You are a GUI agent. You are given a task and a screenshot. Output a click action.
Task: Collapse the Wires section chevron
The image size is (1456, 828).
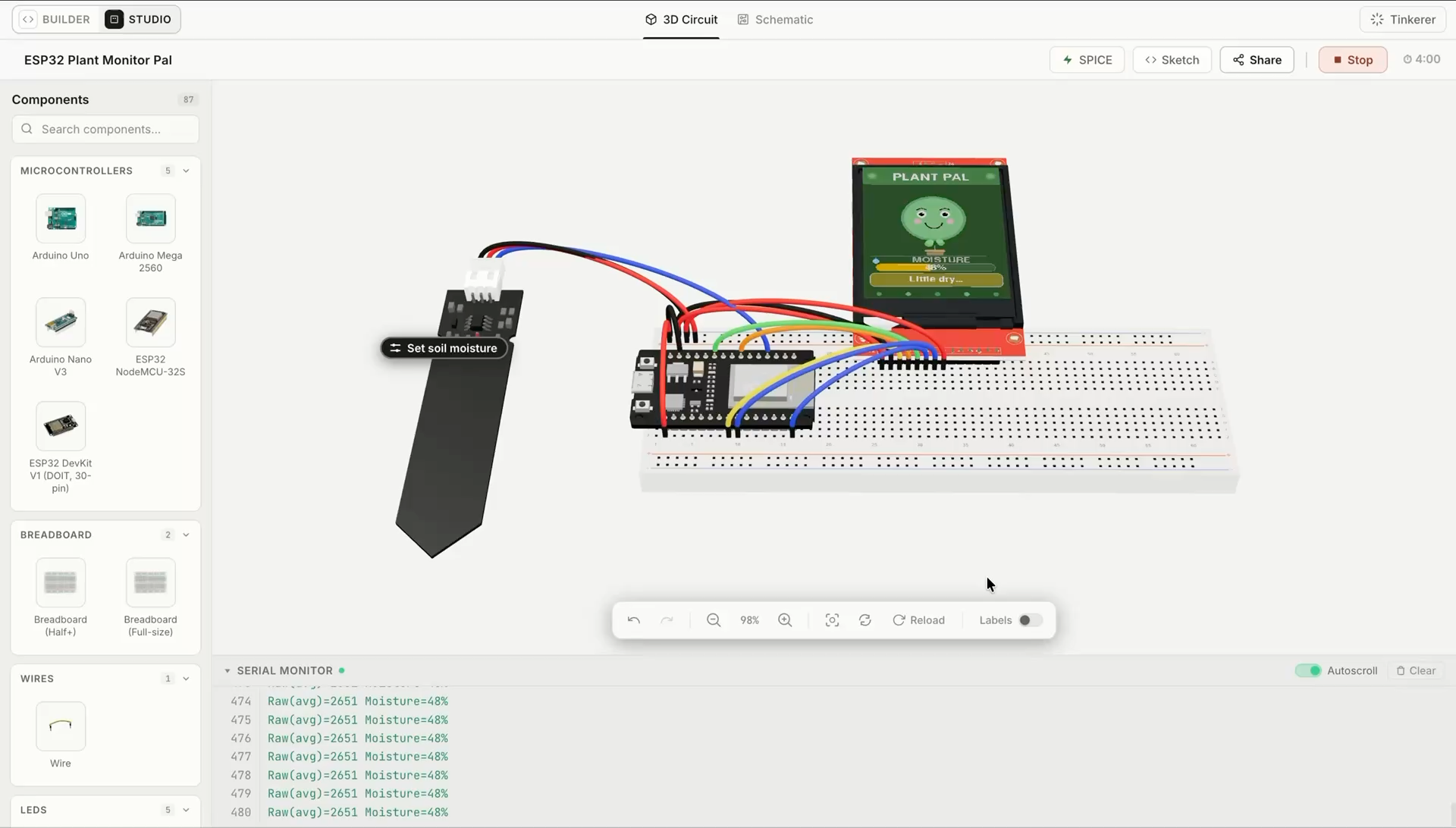[186, 679]
